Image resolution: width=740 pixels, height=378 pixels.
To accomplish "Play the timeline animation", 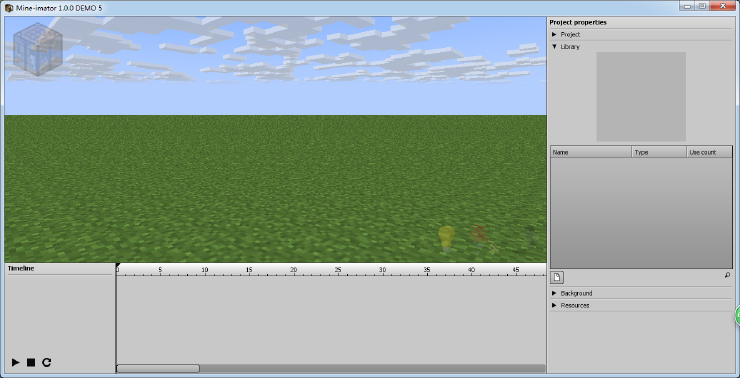I will click(16, 362).
